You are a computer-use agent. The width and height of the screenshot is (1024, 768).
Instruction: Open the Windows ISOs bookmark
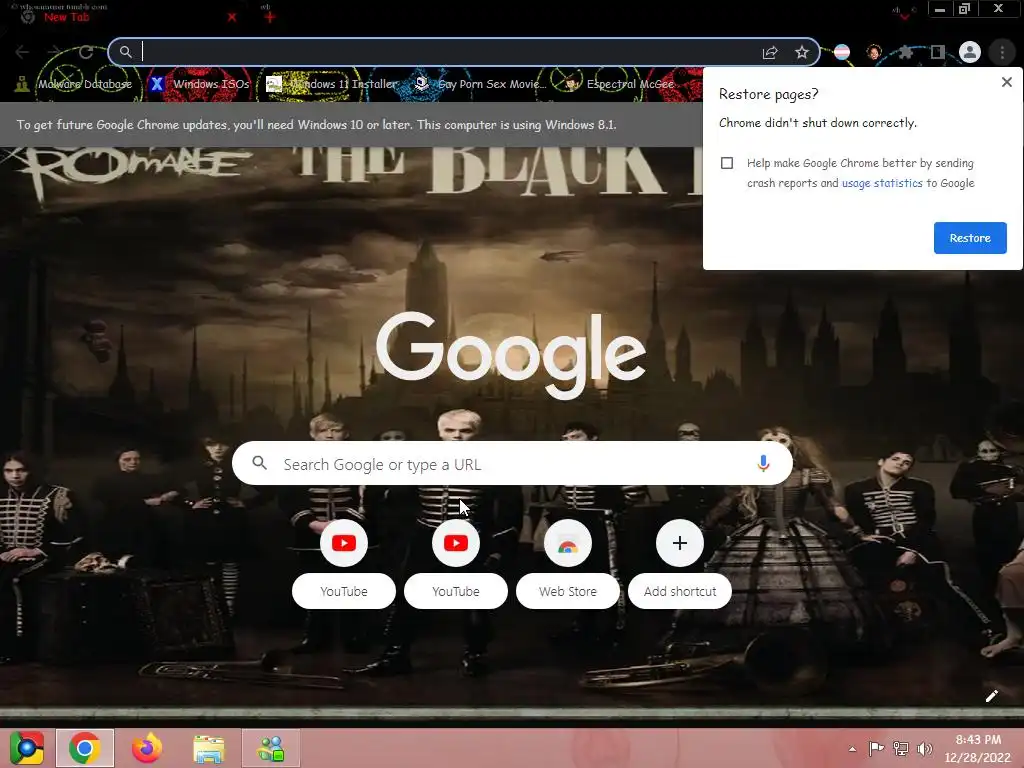(x=200, y=84)
